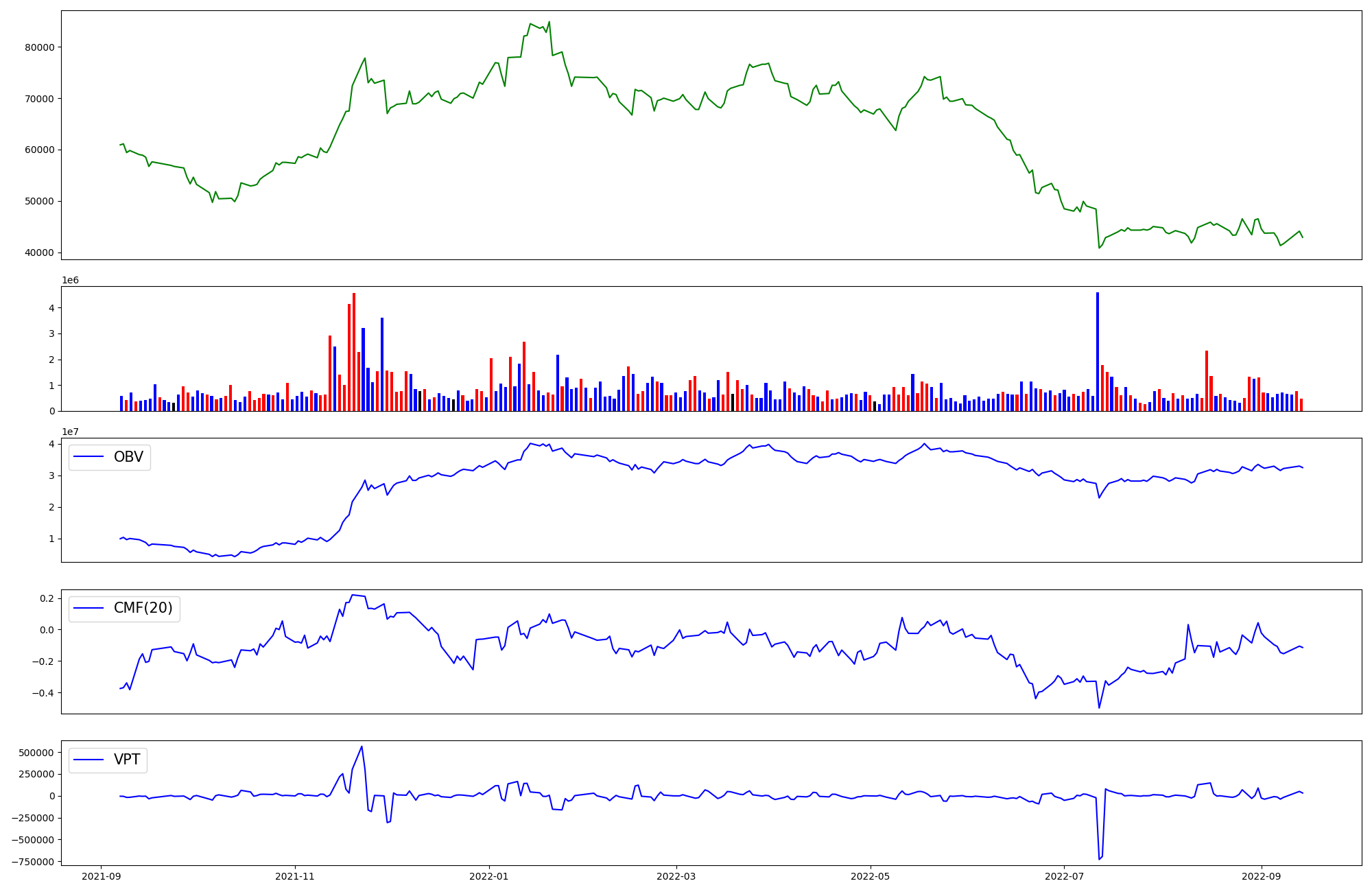Click the 40000 price axis label

(x=39, y=253)
